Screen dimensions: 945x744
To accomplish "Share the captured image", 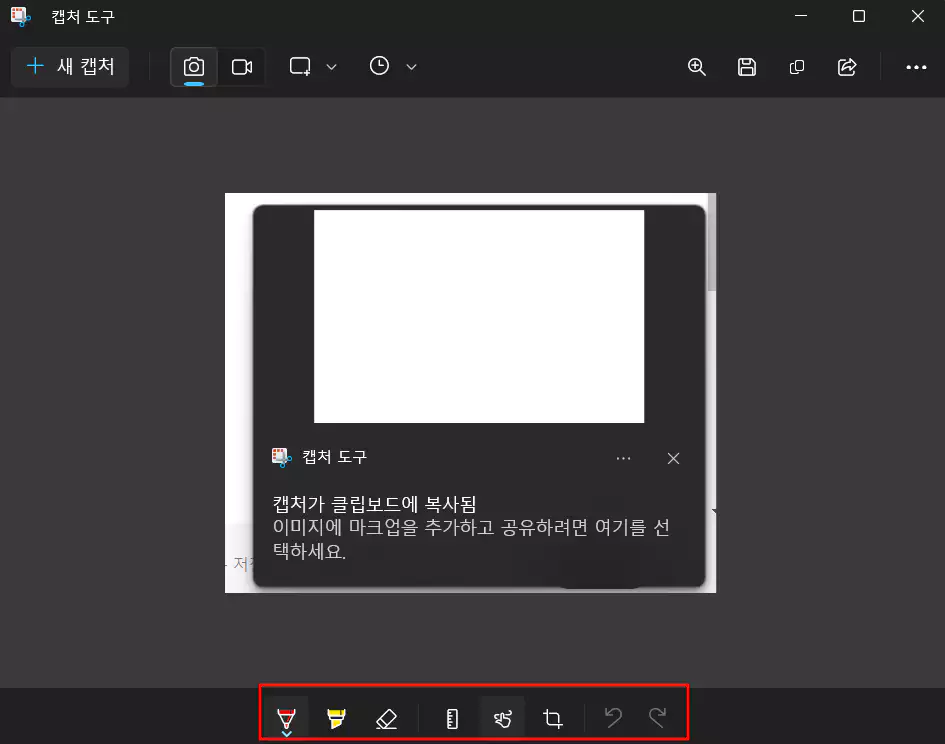I will 847,67.
